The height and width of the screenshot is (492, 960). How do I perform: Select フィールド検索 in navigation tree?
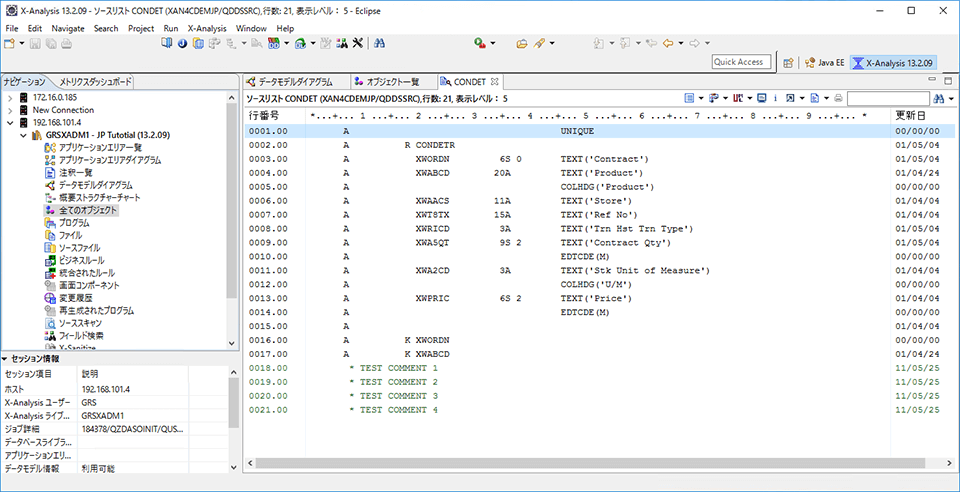point(81,336)
